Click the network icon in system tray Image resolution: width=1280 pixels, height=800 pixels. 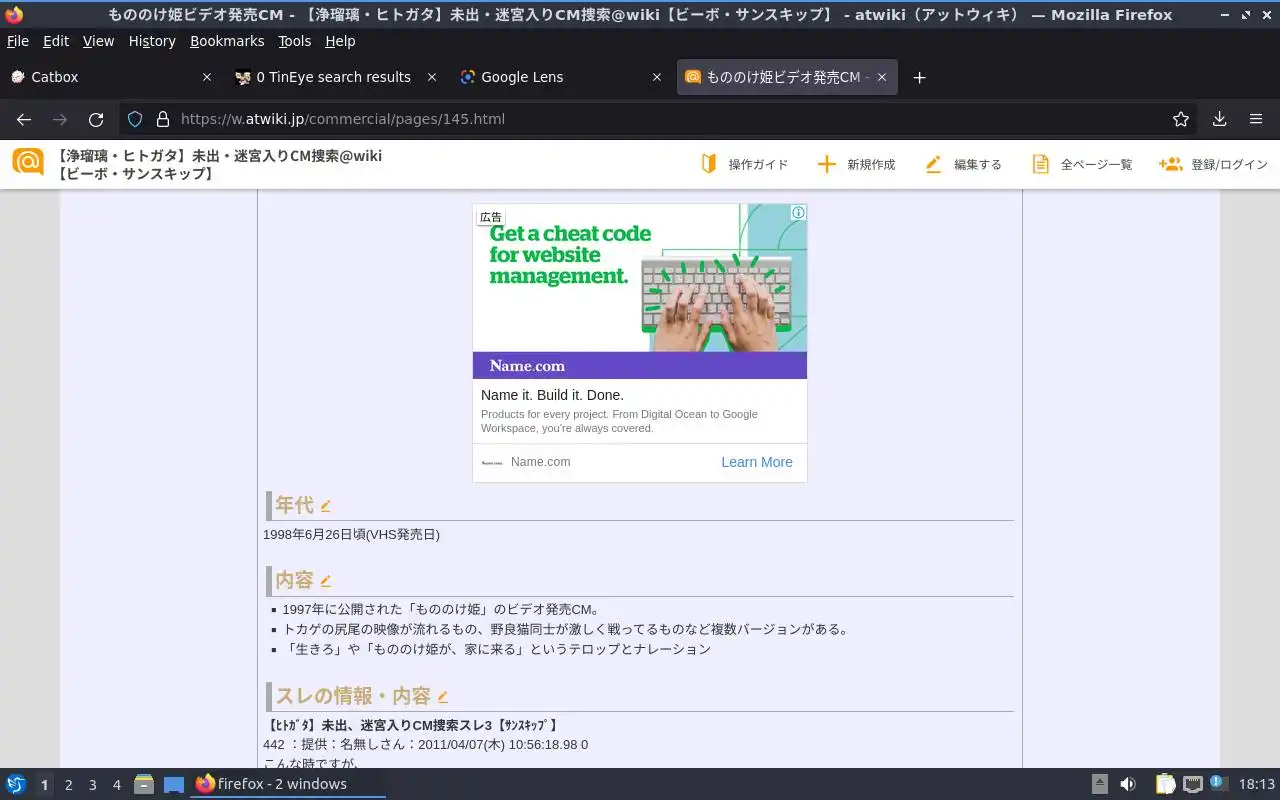click(x=1192, y=784)
